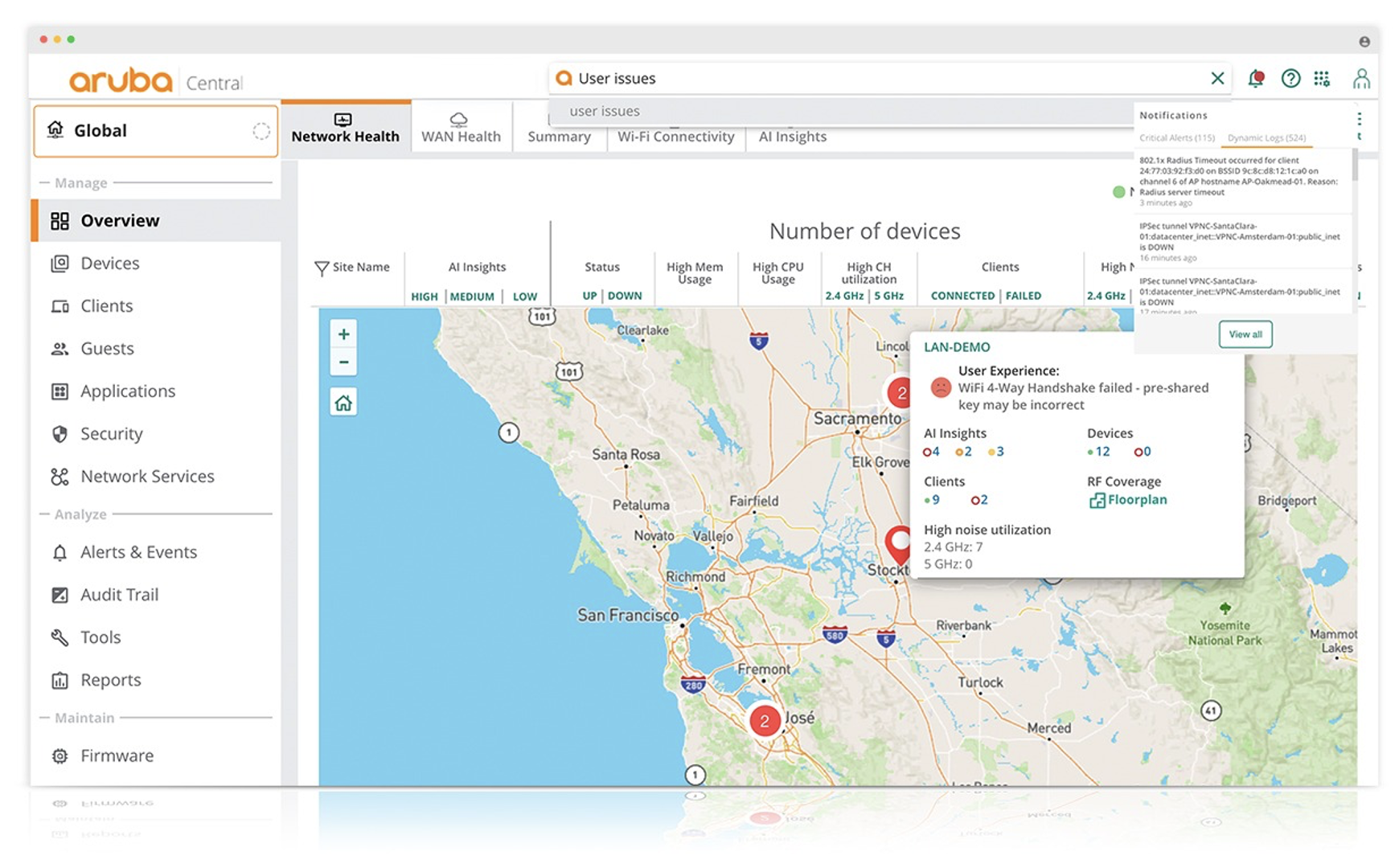
Task: Sort by LOW AI Insights column
Action: point(525,297)
